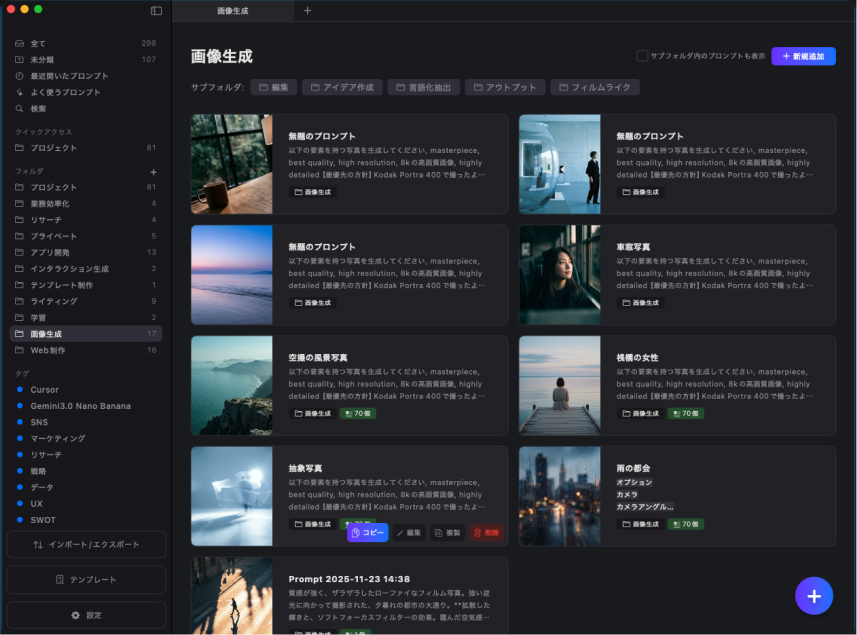The image size is (857, 635).
Task: Open 設定 settings
Action: [x=86, y=615]
